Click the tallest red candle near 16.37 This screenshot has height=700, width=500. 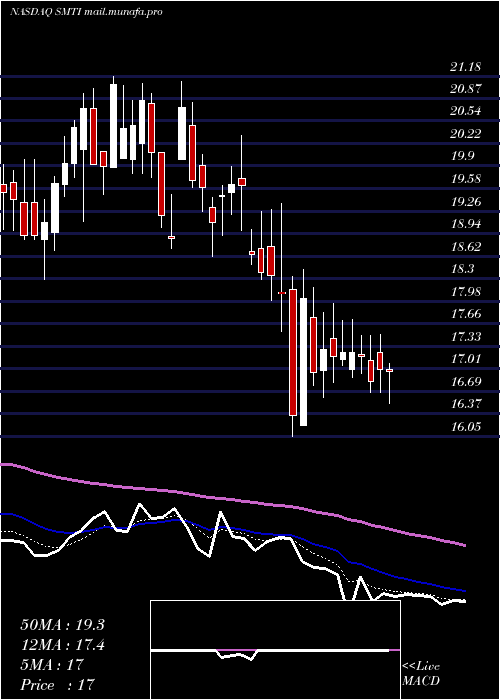point(293,352)
